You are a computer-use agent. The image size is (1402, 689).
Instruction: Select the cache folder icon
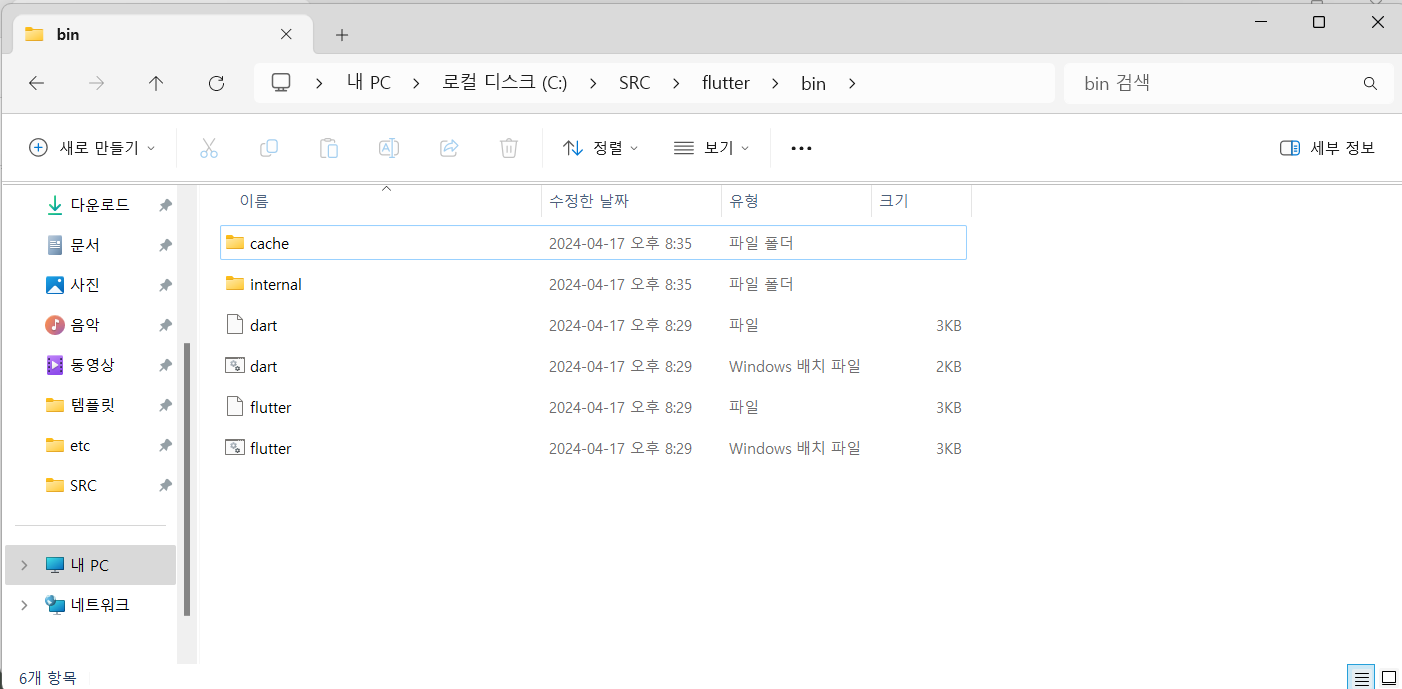point(235,243)
